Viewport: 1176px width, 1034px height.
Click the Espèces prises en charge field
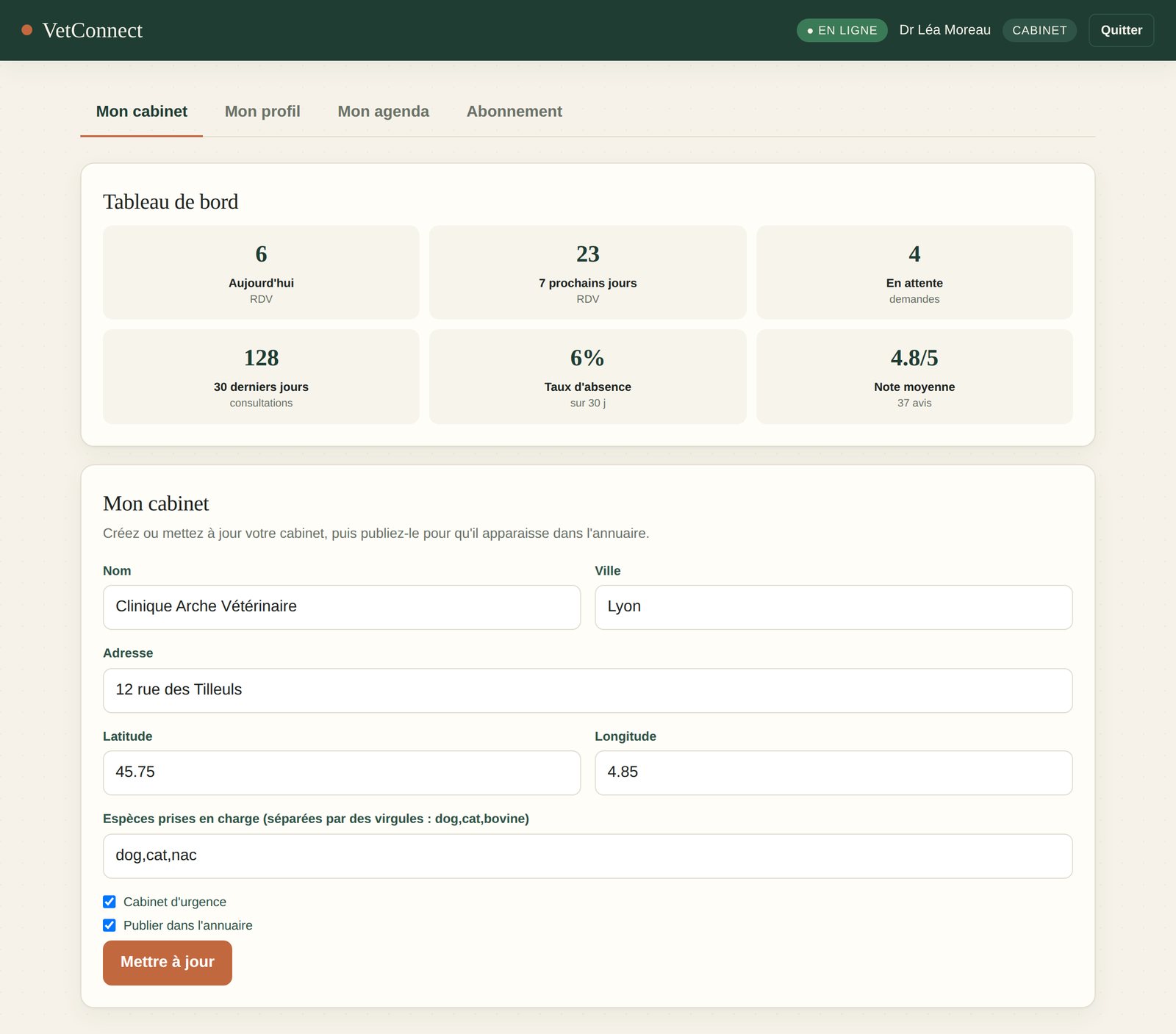point(587,855)
